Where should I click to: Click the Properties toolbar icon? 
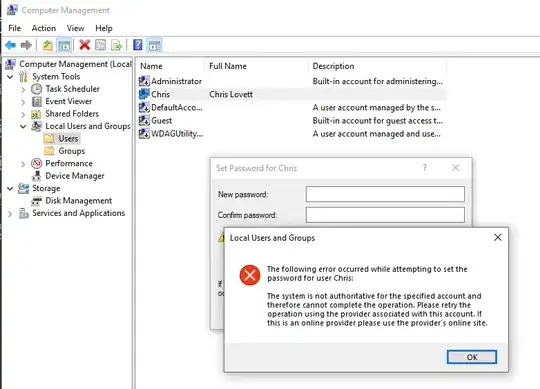(x=101, y=45)
